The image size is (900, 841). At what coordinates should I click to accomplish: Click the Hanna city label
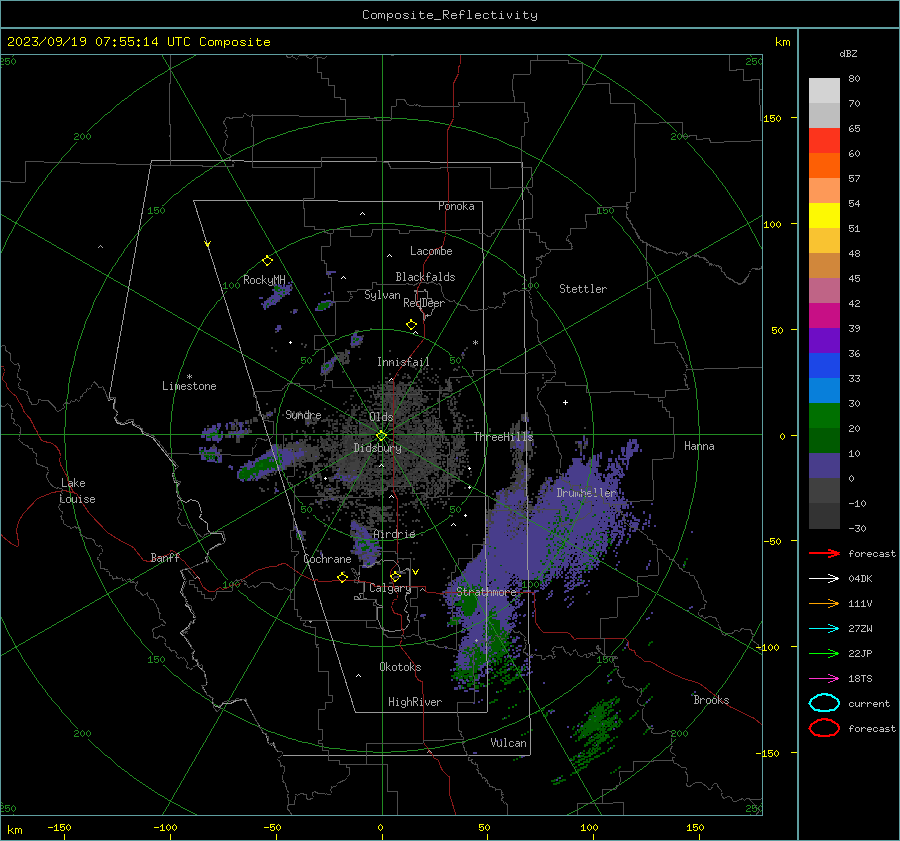tap(699, 446)
